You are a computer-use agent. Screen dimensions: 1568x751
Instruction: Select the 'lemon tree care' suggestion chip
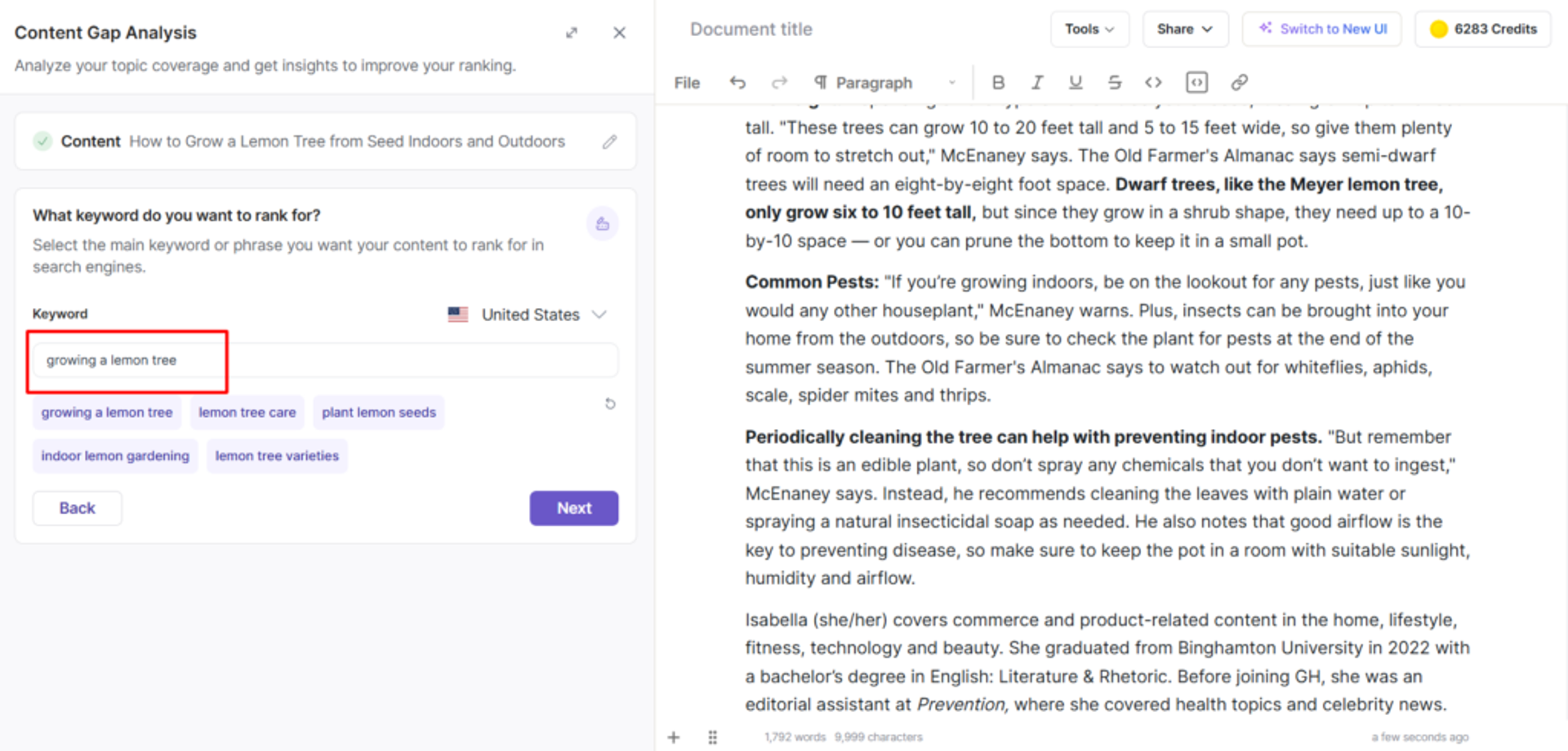point(247,413)
